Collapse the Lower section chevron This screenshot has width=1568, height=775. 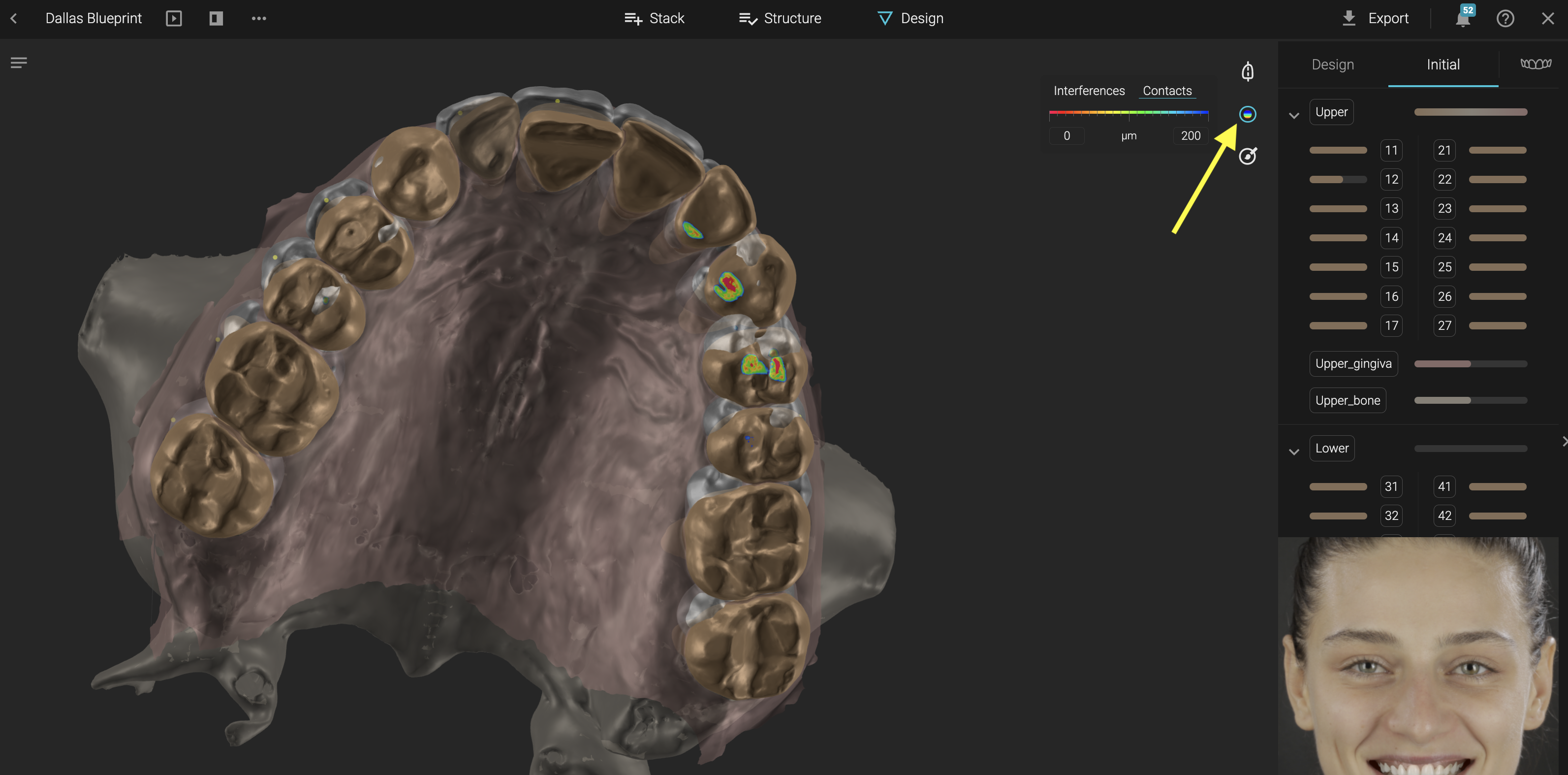coord(1294,451)
